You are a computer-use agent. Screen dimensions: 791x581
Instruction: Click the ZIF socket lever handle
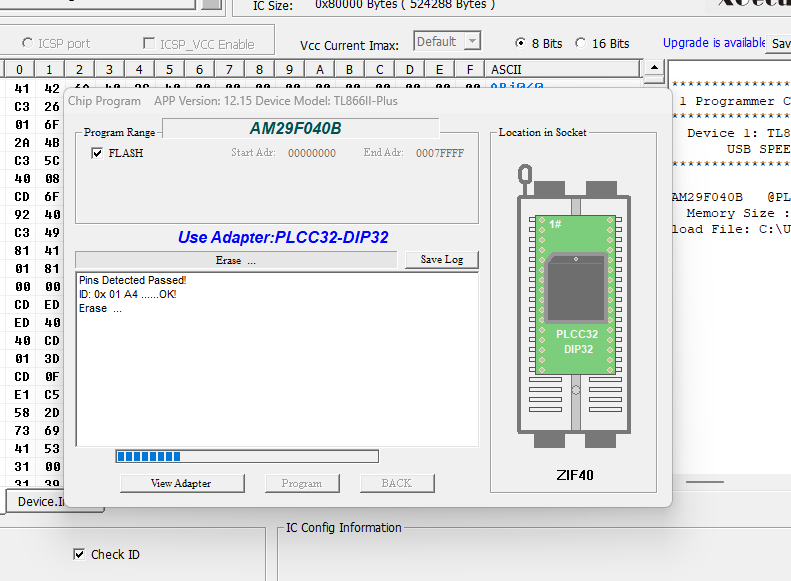click(x=521, y=178)
